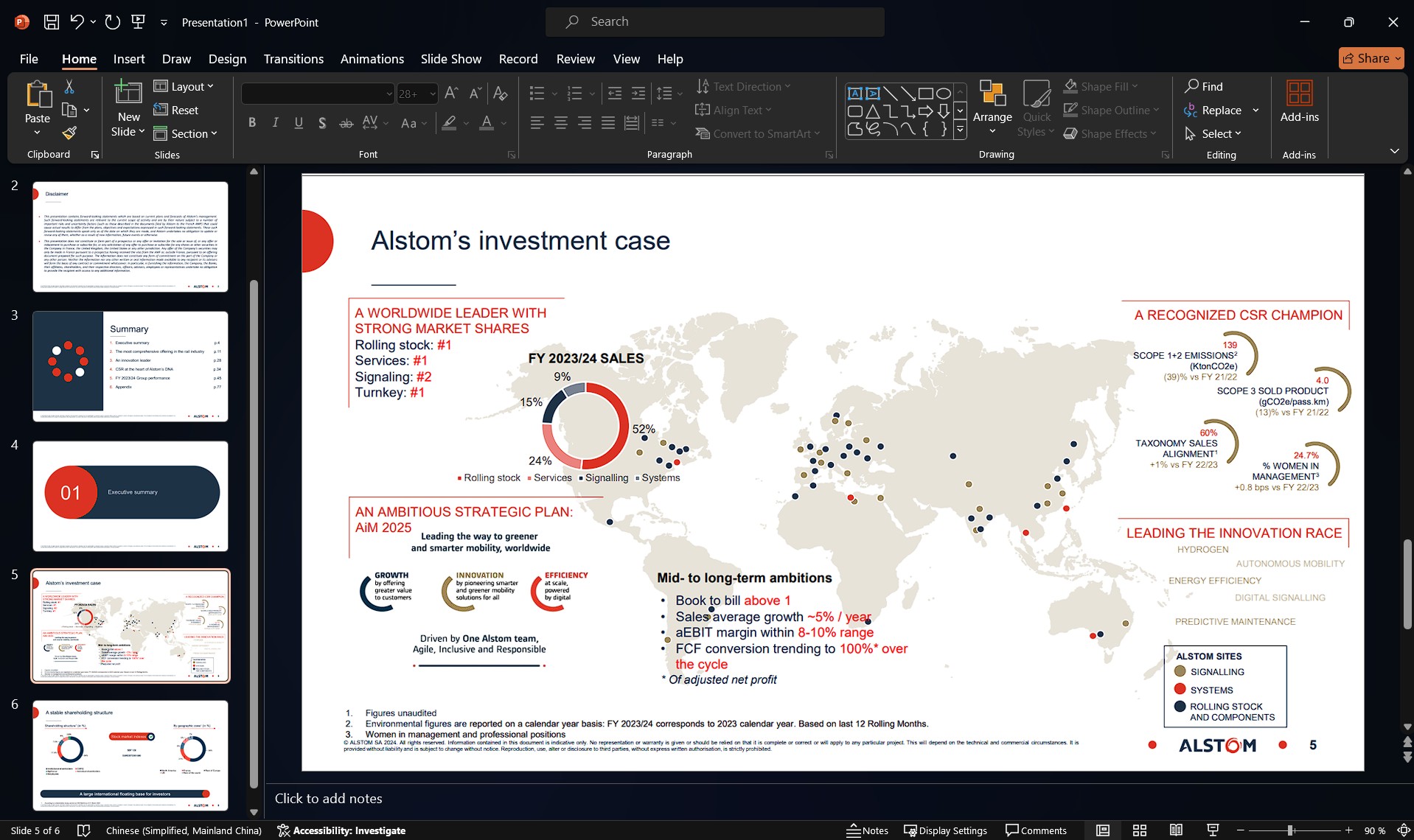Click the Format Painter brush icon
The height and width of the screenshot is (840, 1414).
[x=69, y=133]
